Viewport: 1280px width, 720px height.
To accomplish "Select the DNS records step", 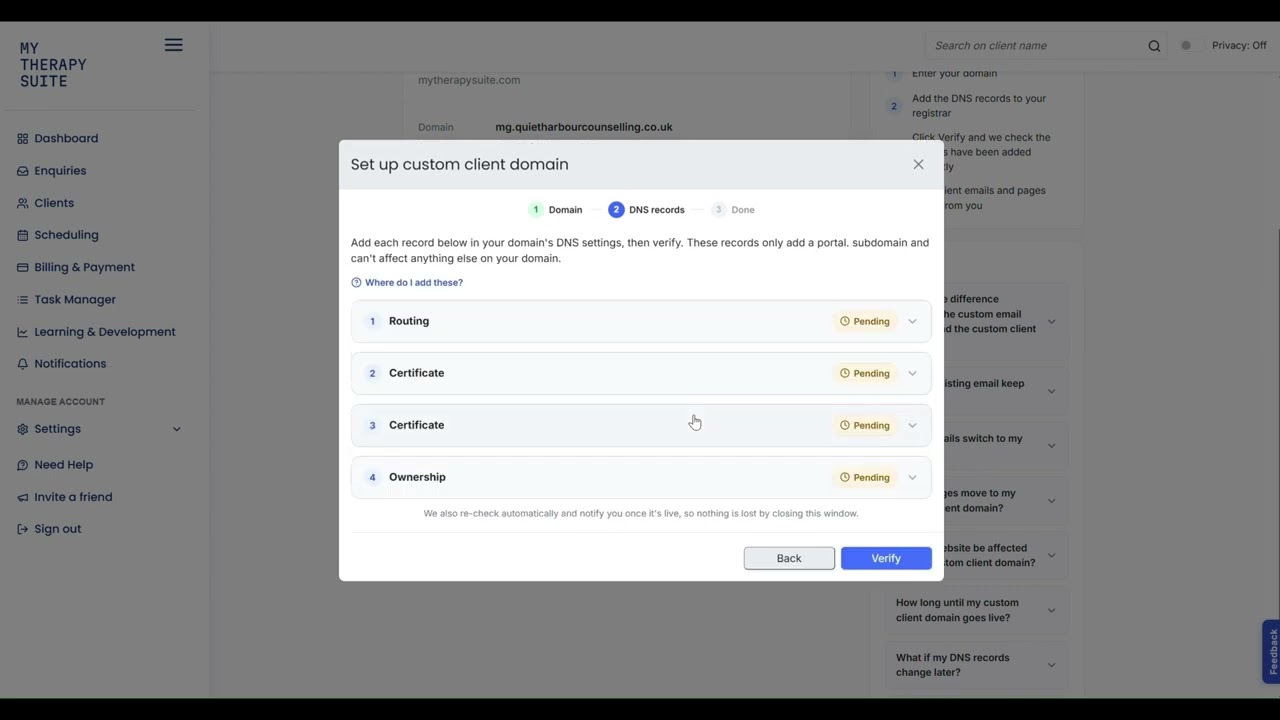I will tap(646, 210).
